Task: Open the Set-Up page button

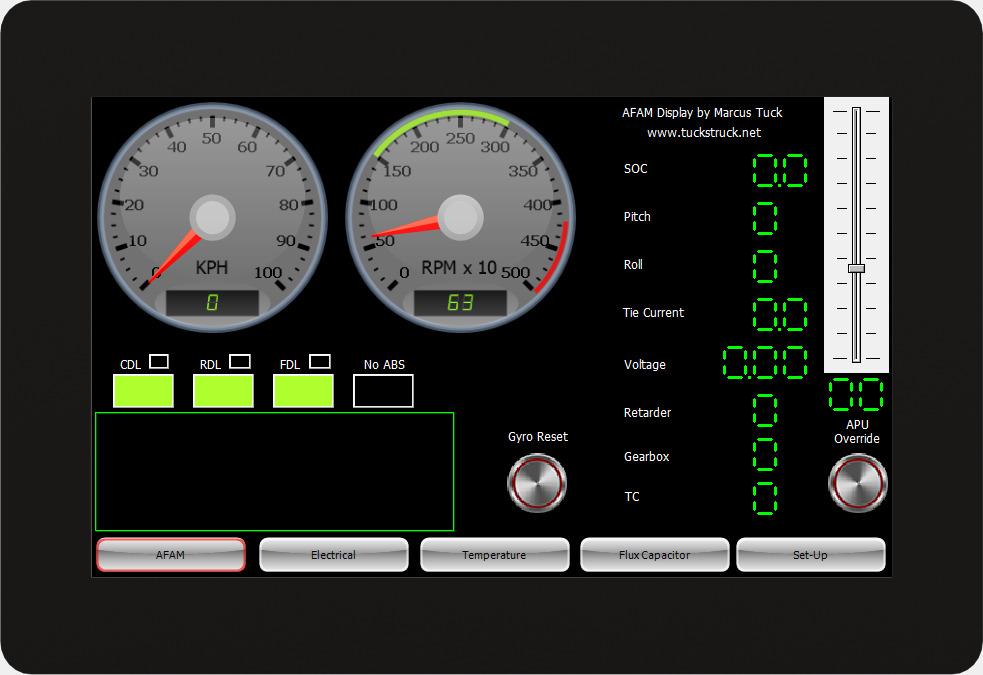Action: click(x=811, y=555)
